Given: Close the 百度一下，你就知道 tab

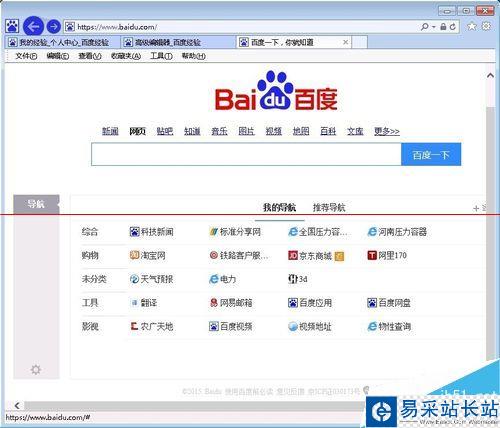Looking at the screenshot, I should coord(346,42).
